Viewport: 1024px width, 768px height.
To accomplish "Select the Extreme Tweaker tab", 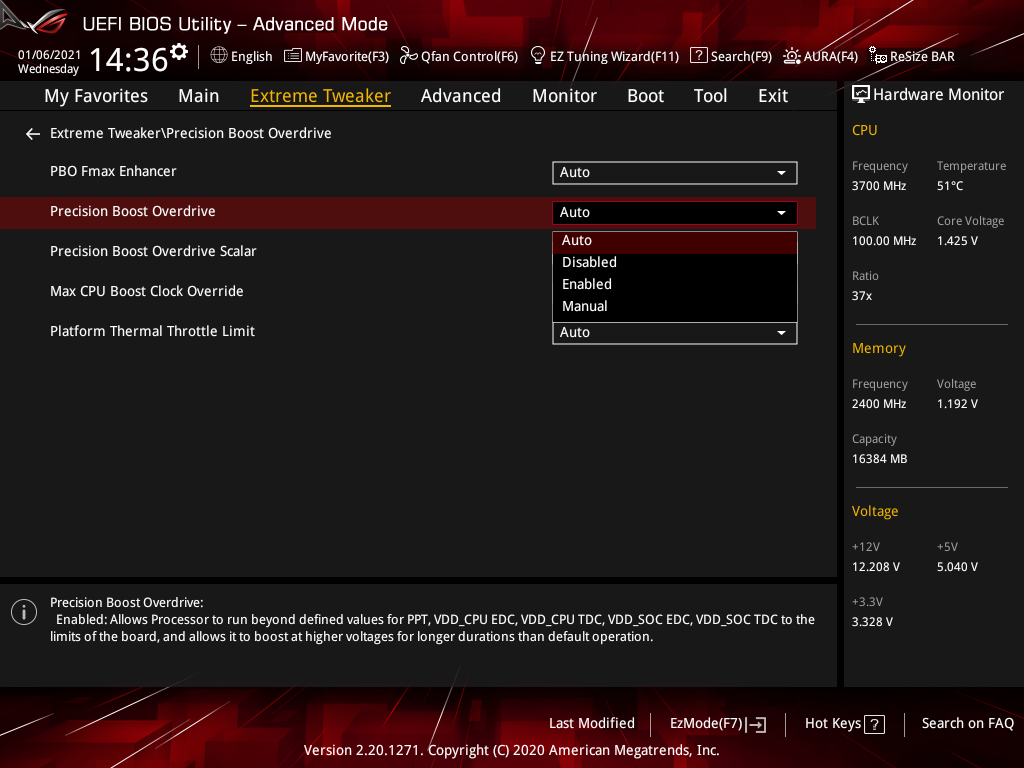I will point(321,96).
